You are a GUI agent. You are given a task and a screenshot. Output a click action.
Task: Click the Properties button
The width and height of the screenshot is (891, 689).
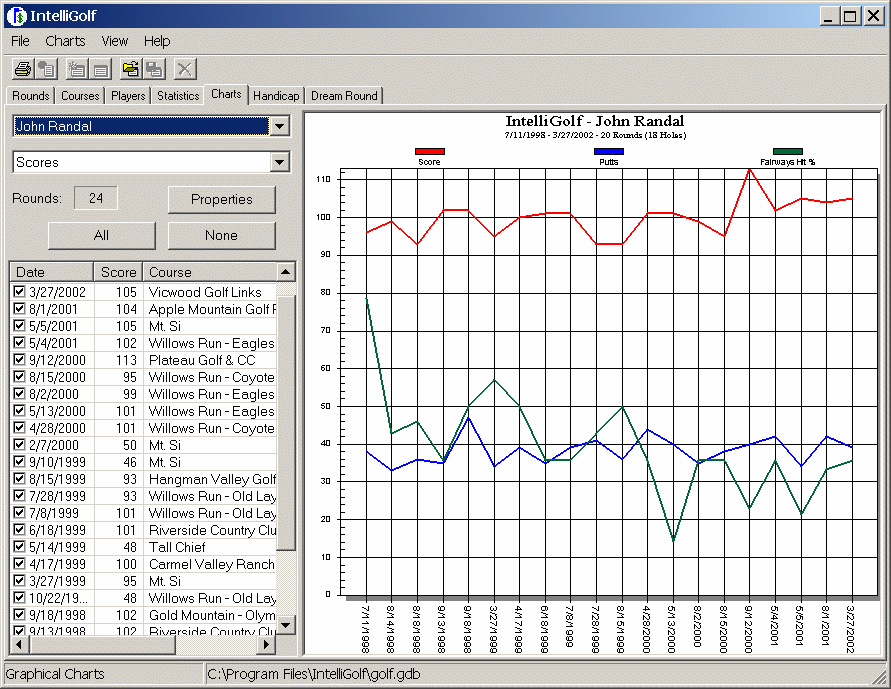pos(222,199)
